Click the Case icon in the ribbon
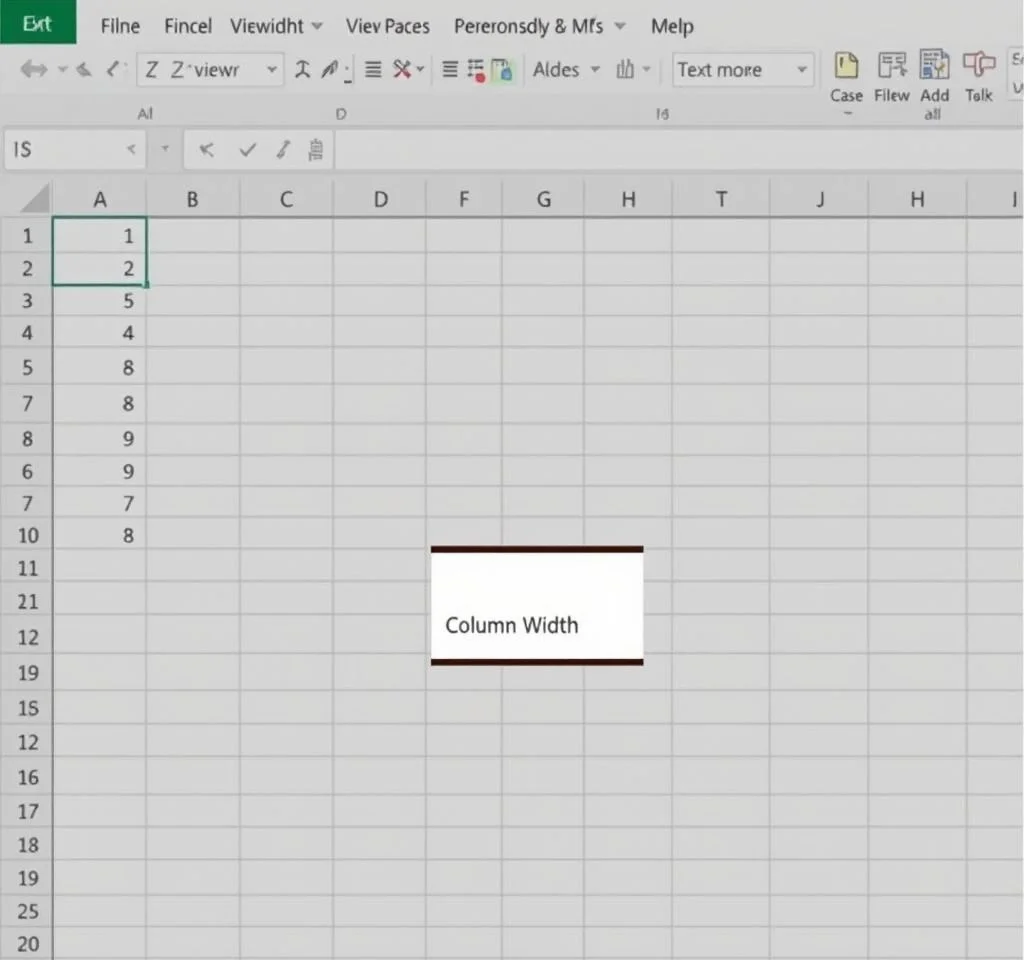The image size is (1024, 960). [846, 67]
